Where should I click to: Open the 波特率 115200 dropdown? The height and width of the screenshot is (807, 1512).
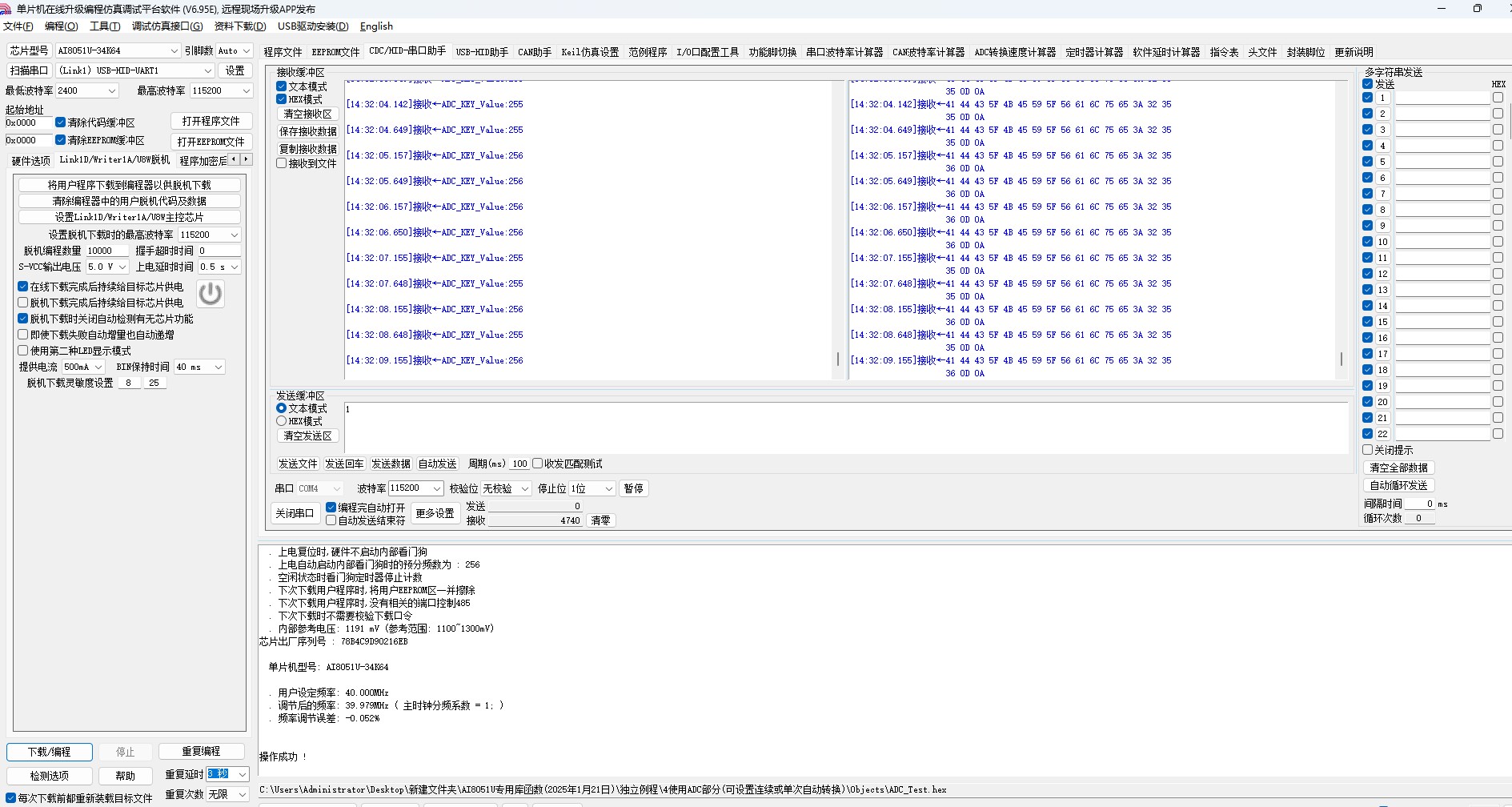pos(437,488)
